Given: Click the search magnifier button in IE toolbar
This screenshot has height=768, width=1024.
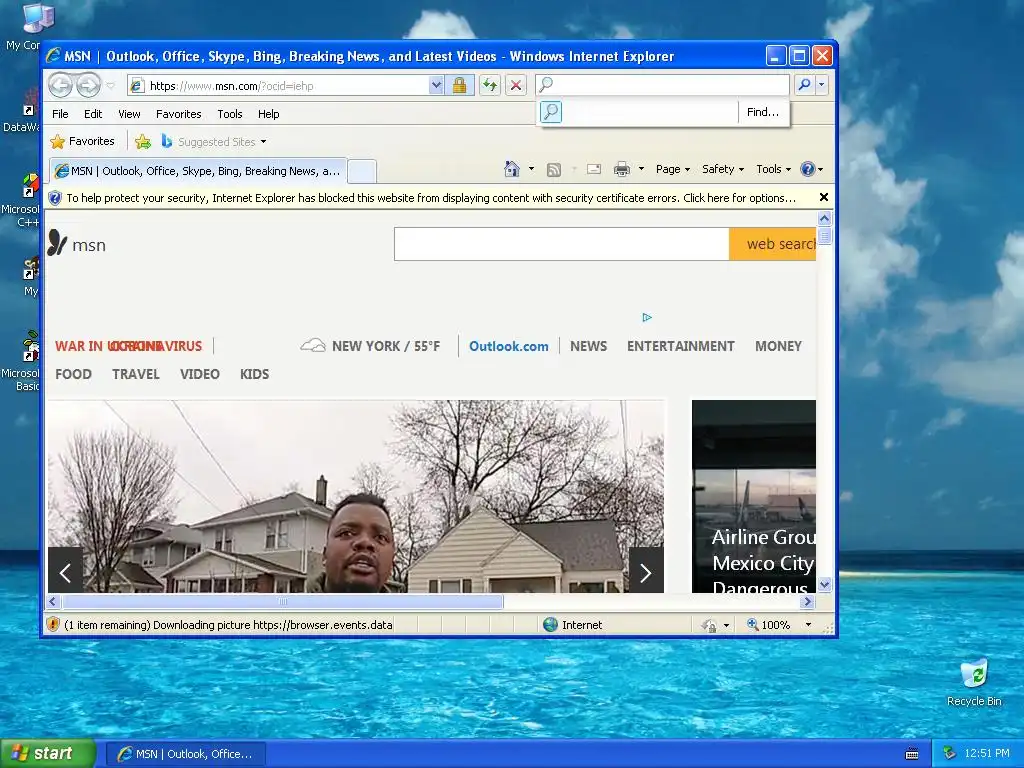Looking at the screenshot, I should click(x=805, y=85).
